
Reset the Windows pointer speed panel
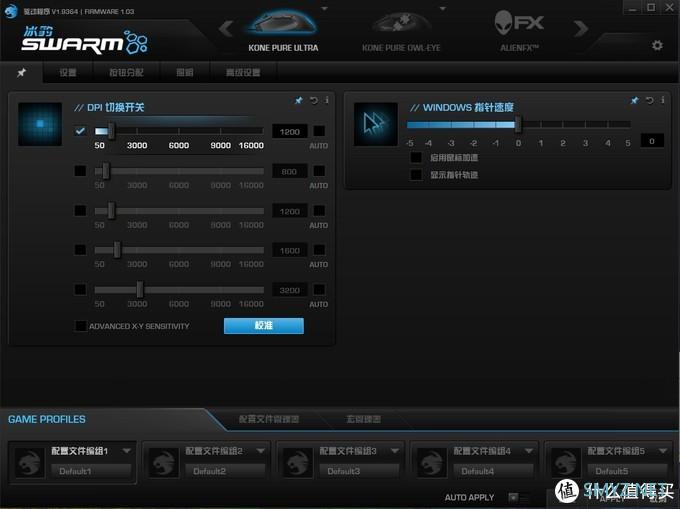click(649, 101)
